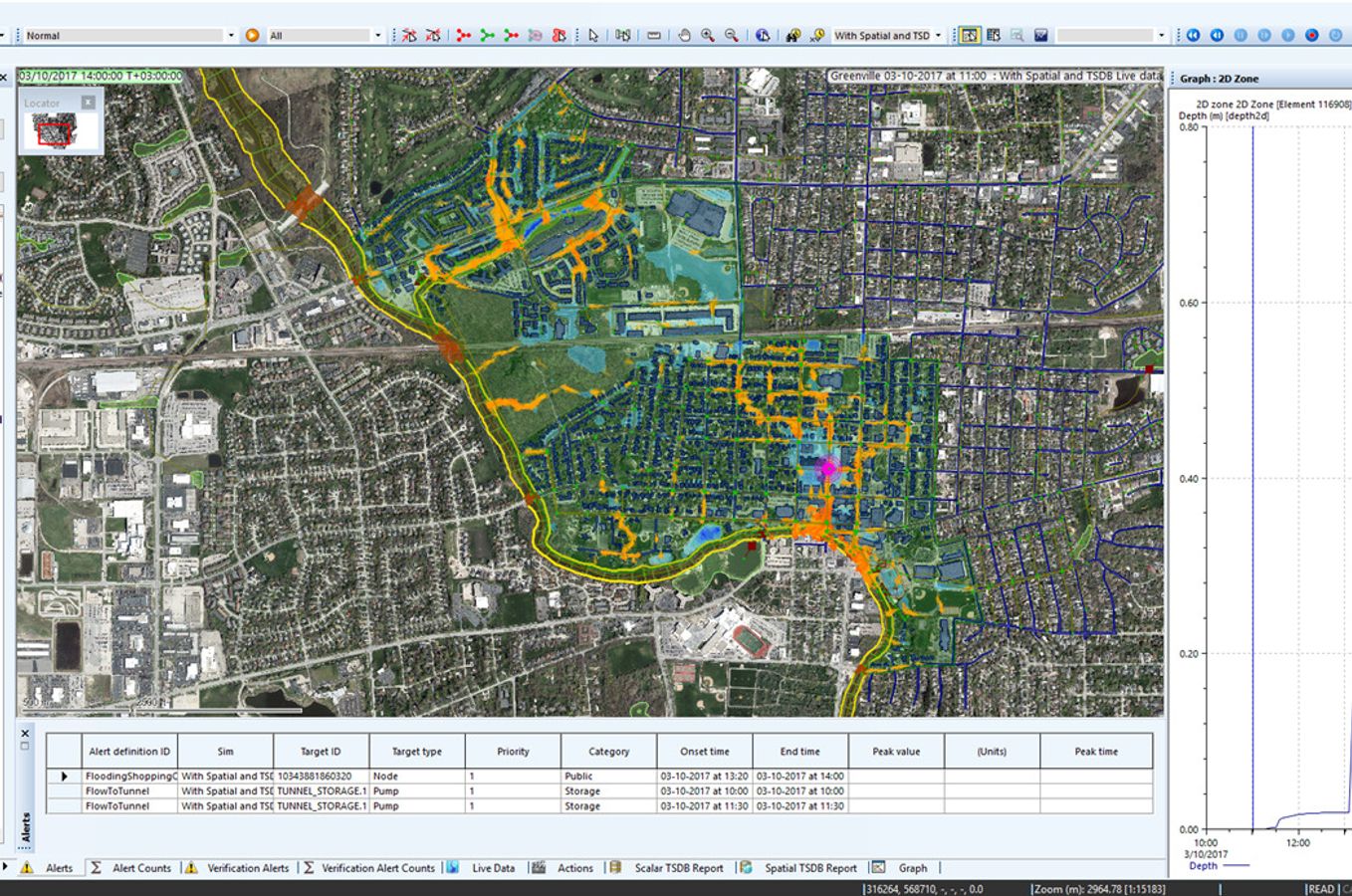Image resolution: width=1352 pixels, height=896 pixels.
Task: Click the globe with pointer icon
Action: (x=763, y=35)
